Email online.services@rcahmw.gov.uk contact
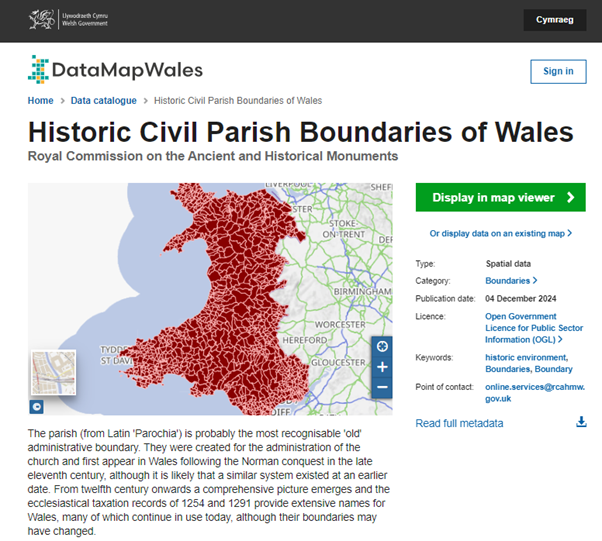This screenshot has height=541, width=602. tap(535, 392)
